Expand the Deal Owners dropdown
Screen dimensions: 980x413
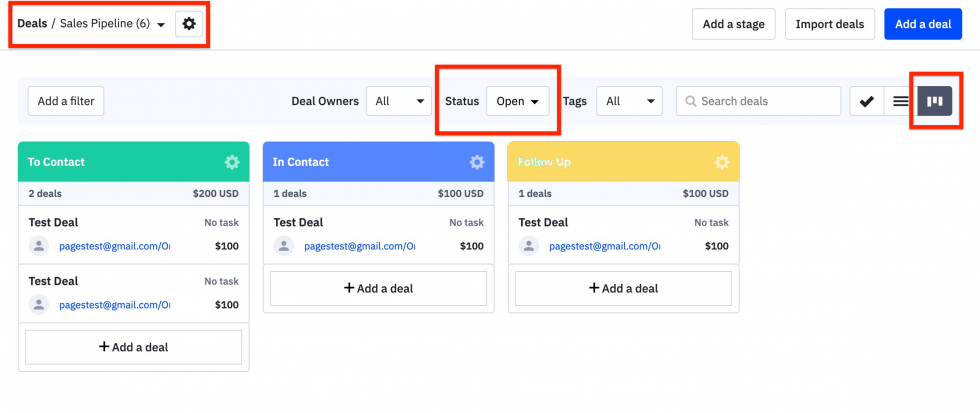398,101
